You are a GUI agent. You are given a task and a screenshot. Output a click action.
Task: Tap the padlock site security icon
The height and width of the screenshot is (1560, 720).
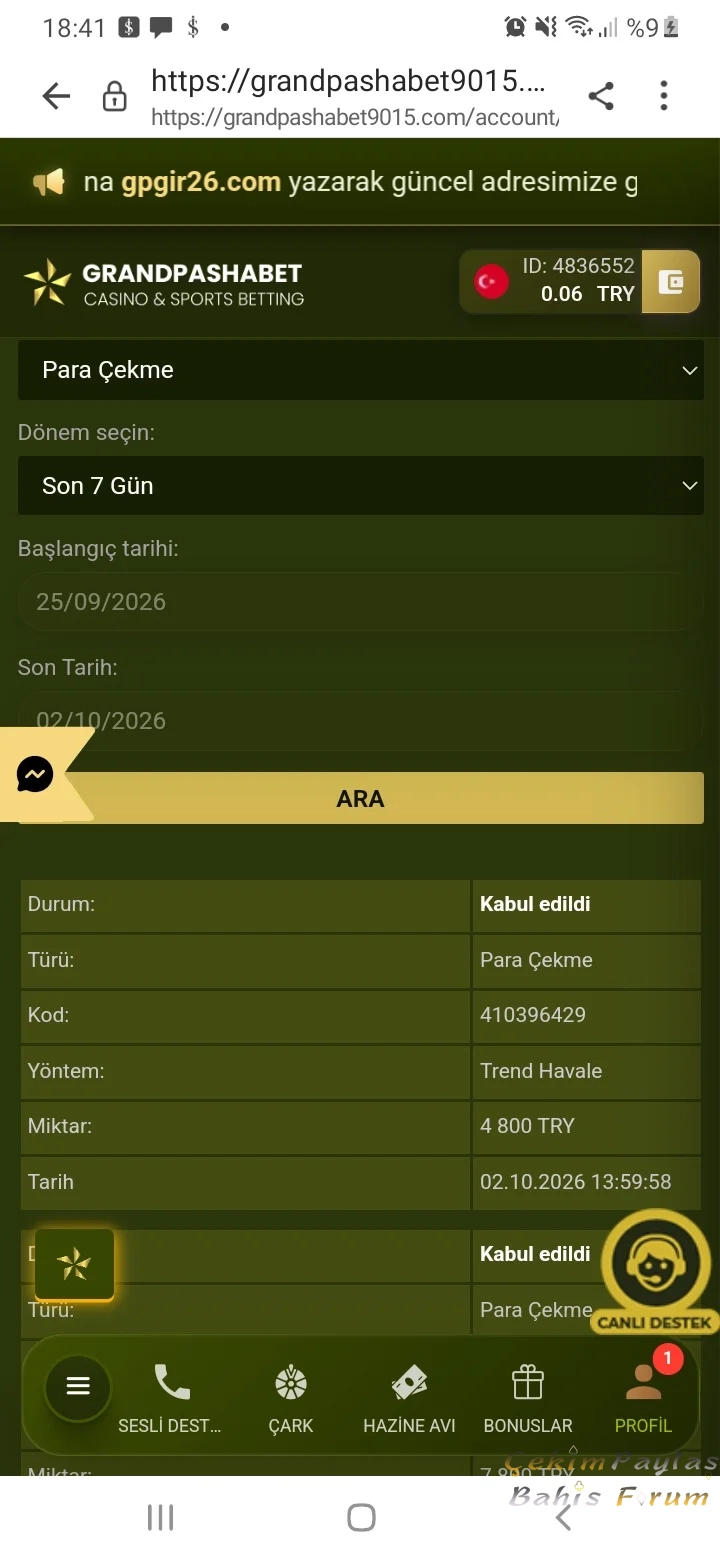point(115,97)
